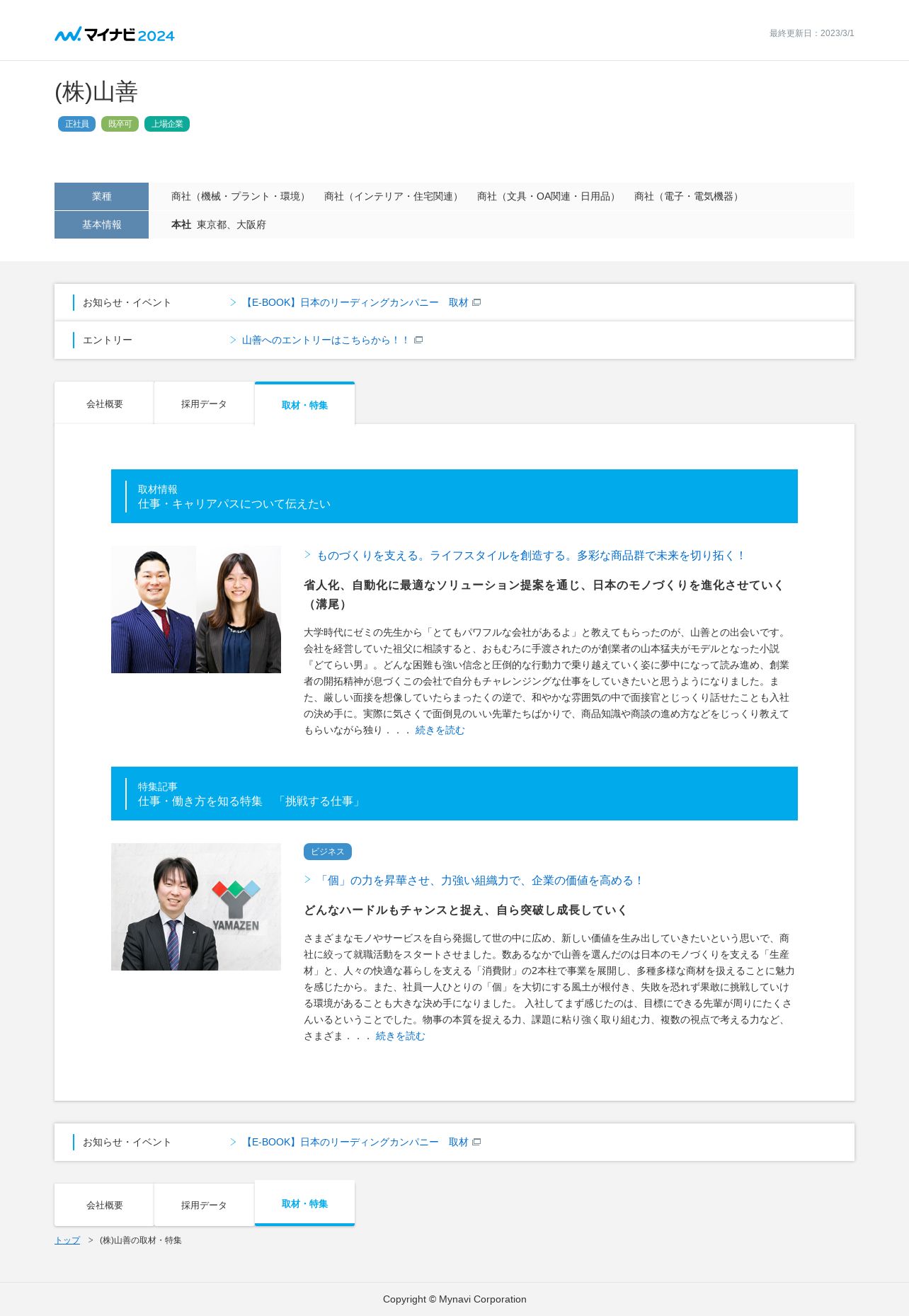This screenshot has height=1316, width=909.
Task: Open the 採用データ tab at bottom
Action: tap(204, 1205)
